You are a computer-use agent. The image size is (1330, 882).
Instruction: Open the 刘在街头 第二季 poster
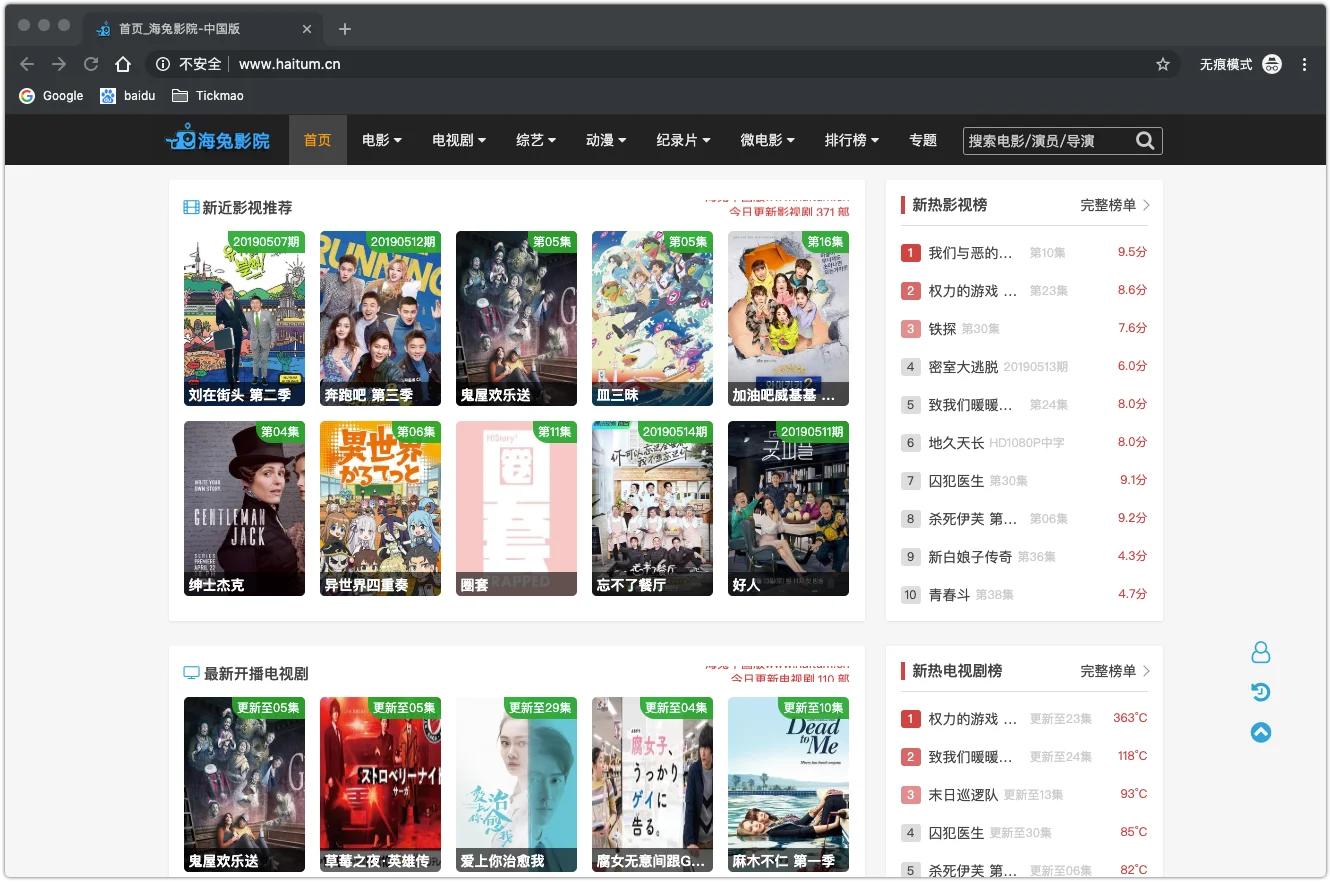tap(244, 318)
